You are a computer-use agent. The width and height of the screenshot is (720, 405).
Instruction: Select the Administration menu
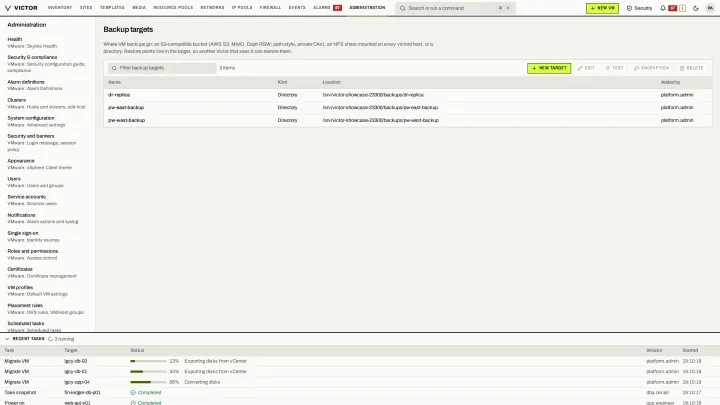[367, 8]
